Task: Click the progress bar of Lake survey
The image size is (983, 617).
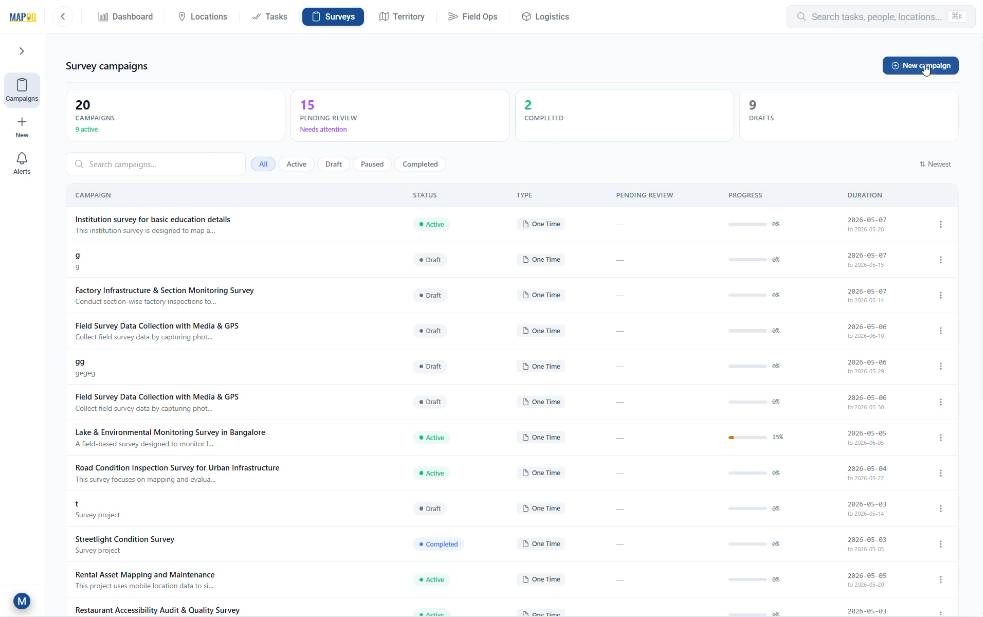Action: [x=747, y=438]
